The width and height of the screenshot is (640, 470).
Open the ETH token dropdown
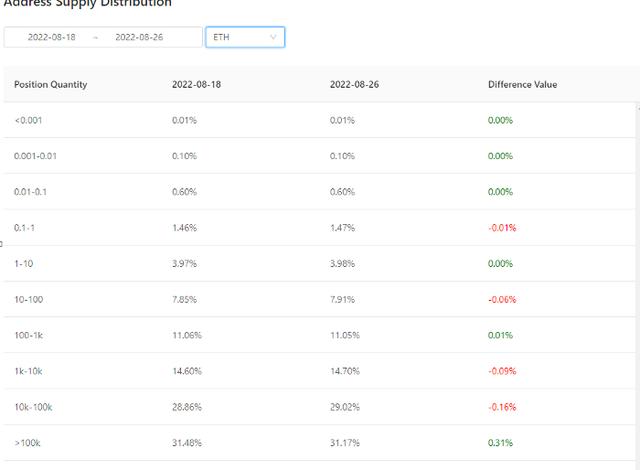click(x=245, y=37)
